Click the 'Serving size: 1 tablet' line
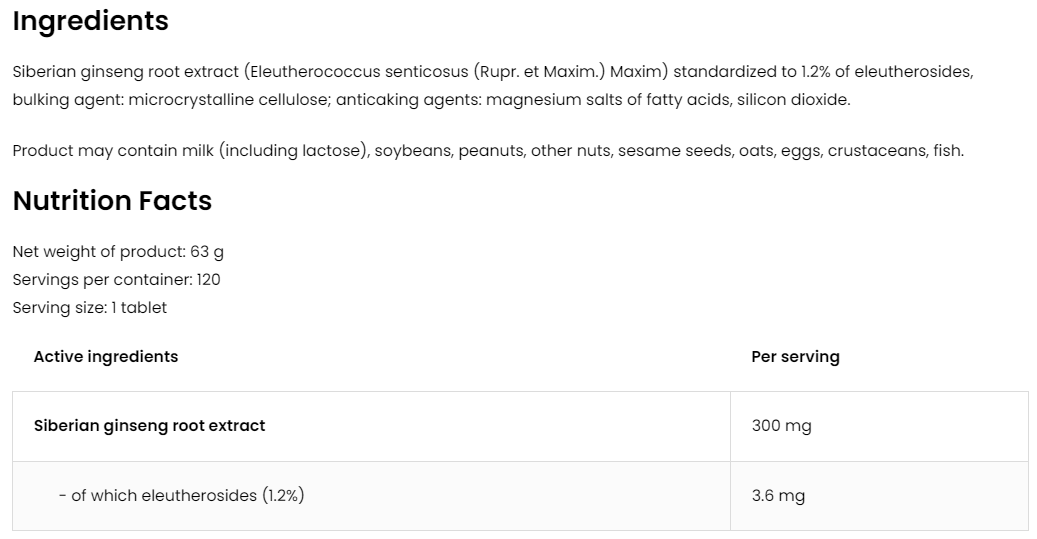Screen dimensions: 1037x539 tap(90, 308)
